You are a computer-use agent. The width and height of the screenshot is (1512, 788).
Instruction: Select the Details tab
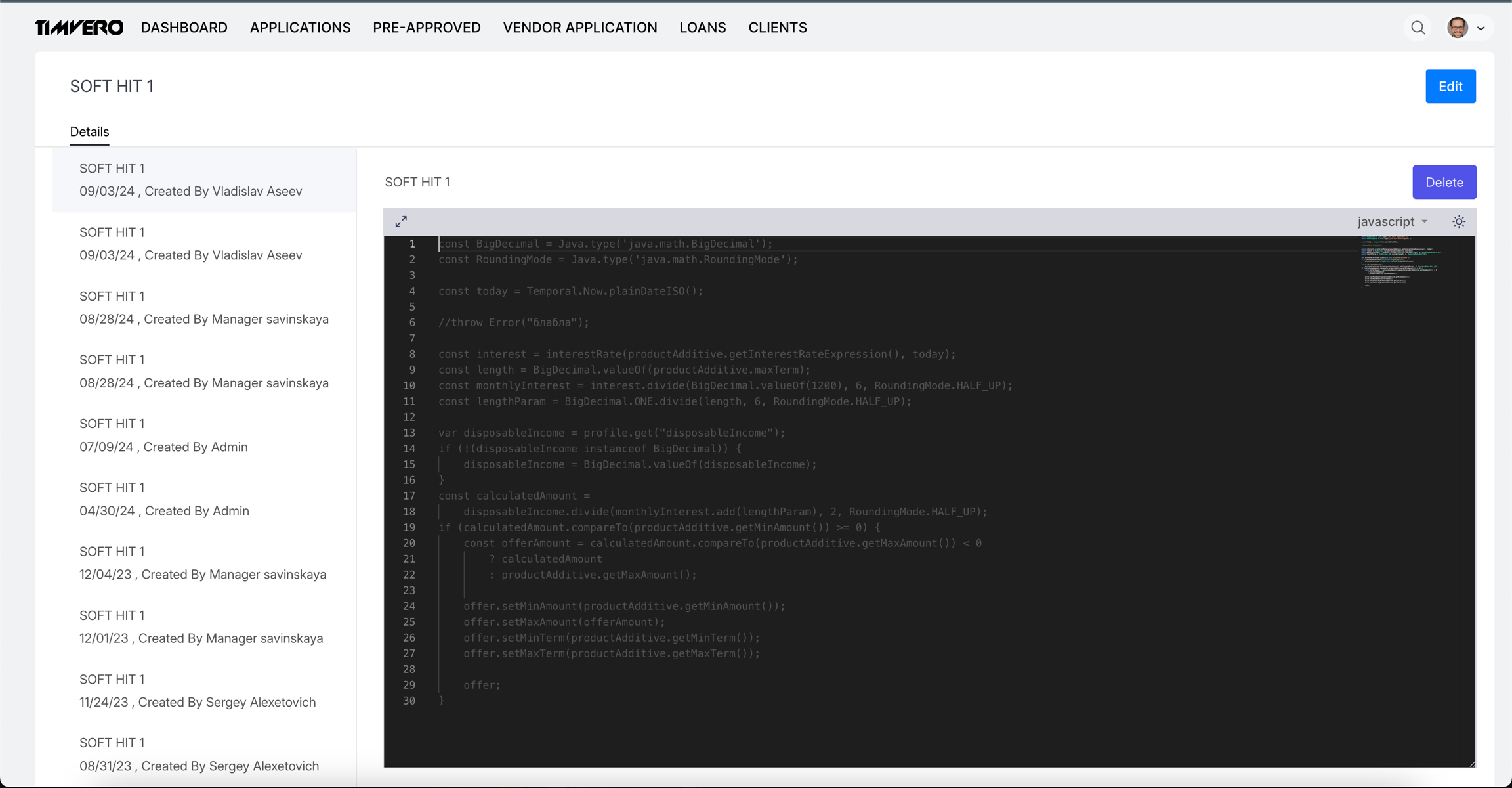[89, 132]
